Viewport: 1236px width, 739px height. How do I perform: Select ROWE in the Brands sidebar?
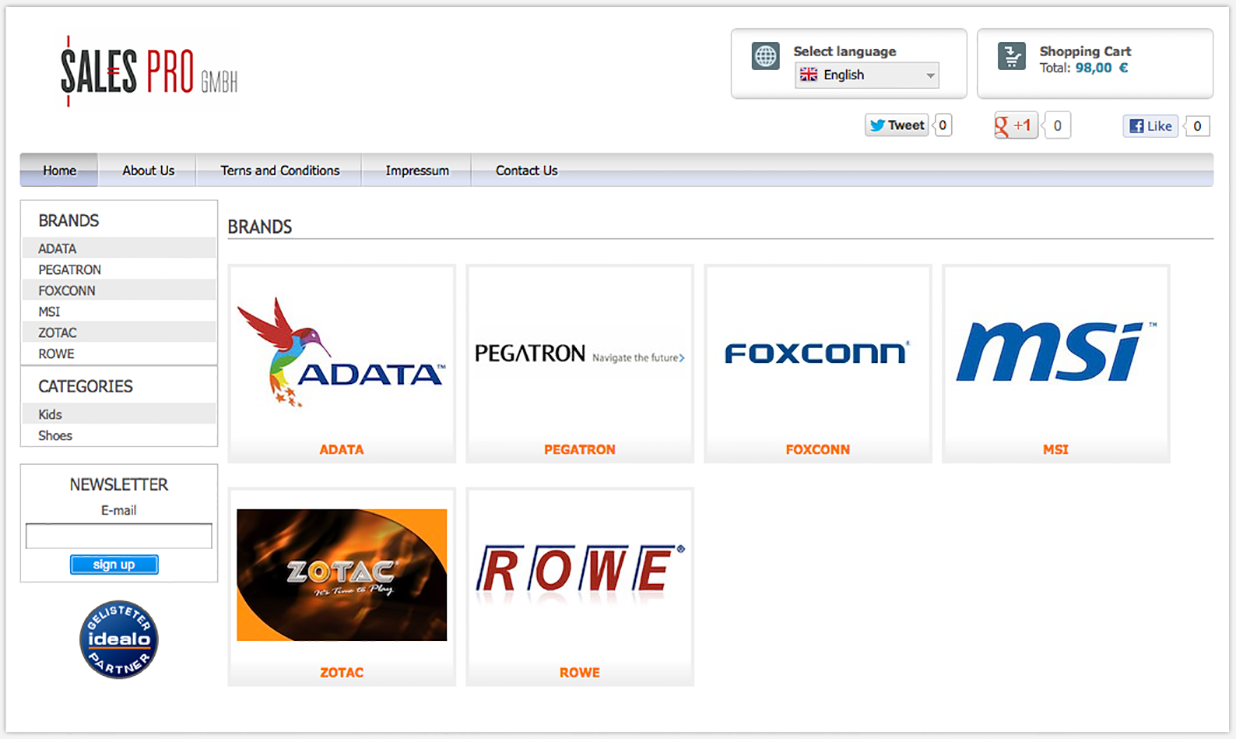(x=119, y=354)
